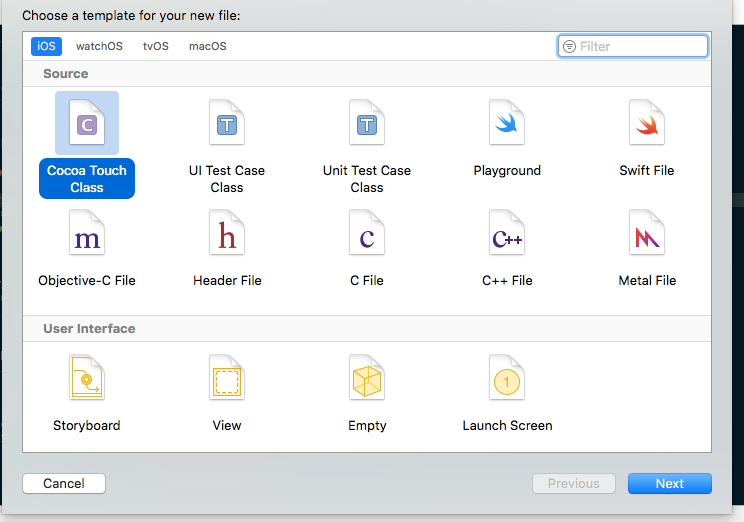Click the View label text

tap(227, 425)
